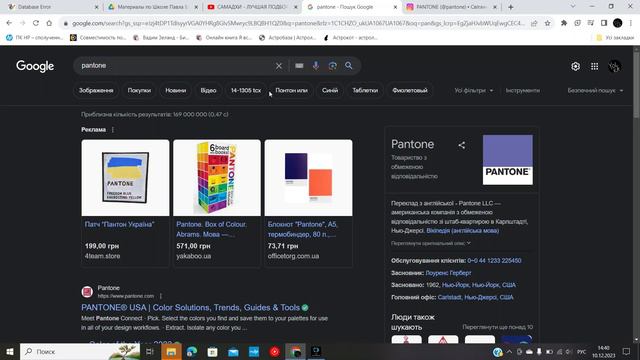Share this page icon in address bar
The width and height of the screenshot is (640, 360).
pyautogui.click(x=534, y=23)
